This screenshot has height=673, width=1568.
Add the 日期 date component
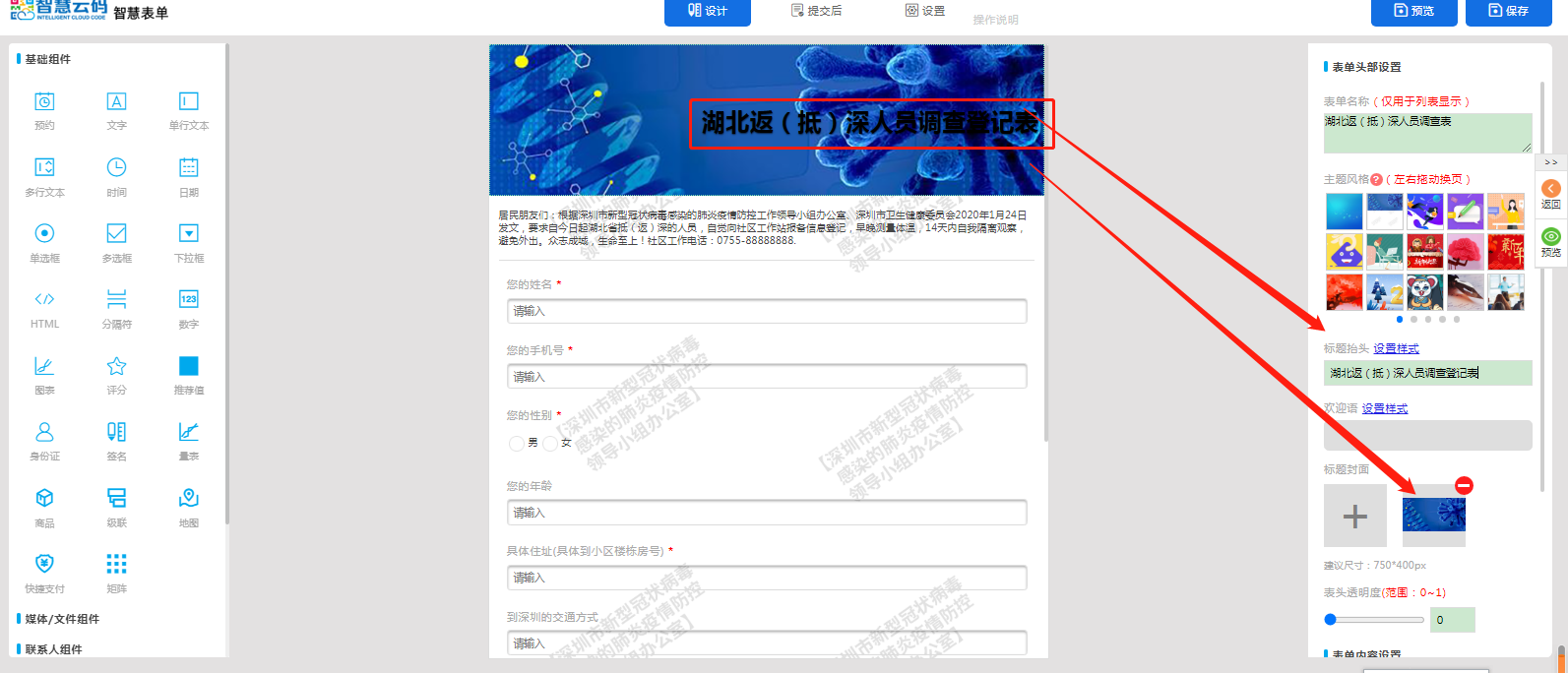click(x=188, y=175)
